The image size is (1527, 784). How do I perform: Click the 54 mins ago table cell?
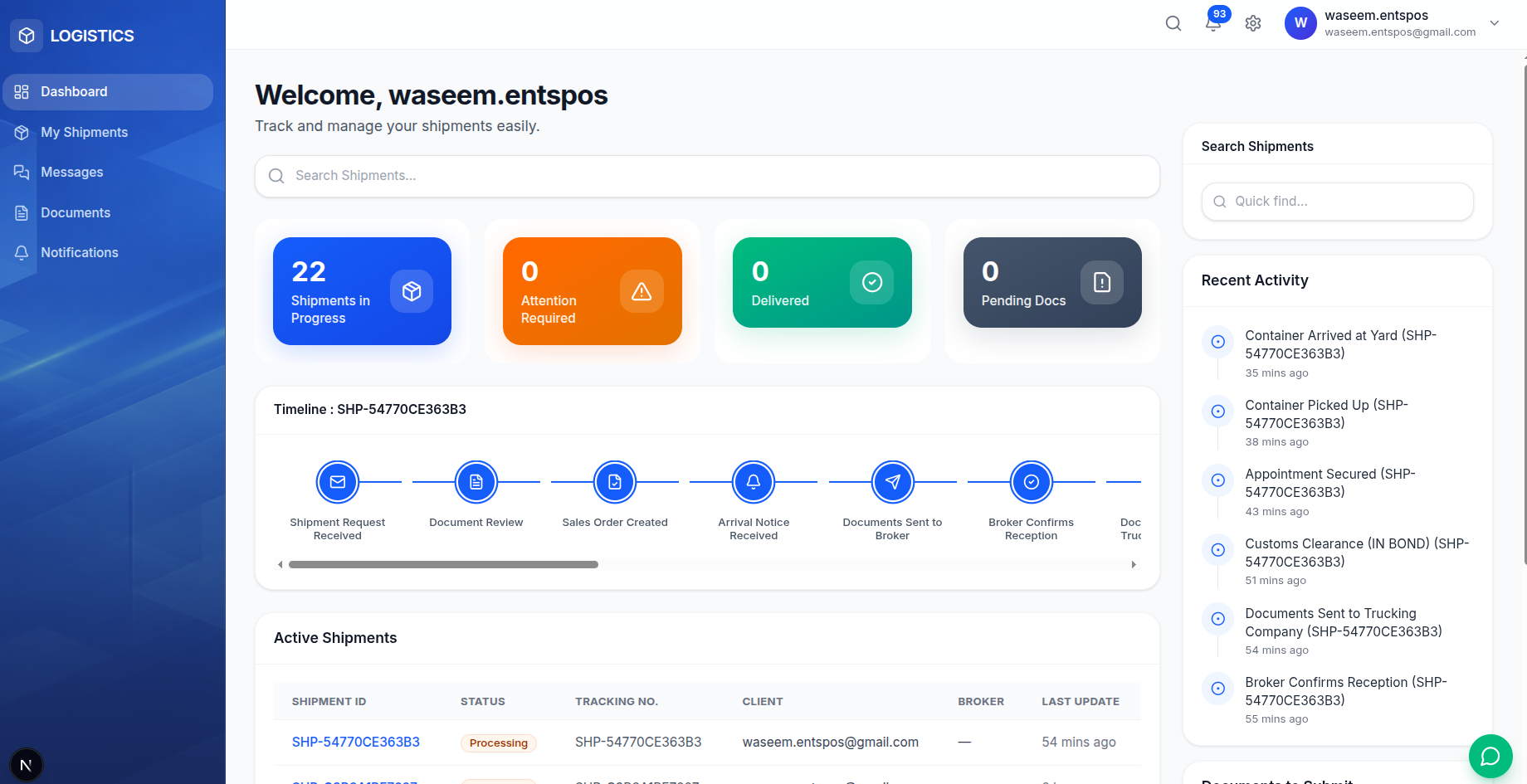[1079, 743]
